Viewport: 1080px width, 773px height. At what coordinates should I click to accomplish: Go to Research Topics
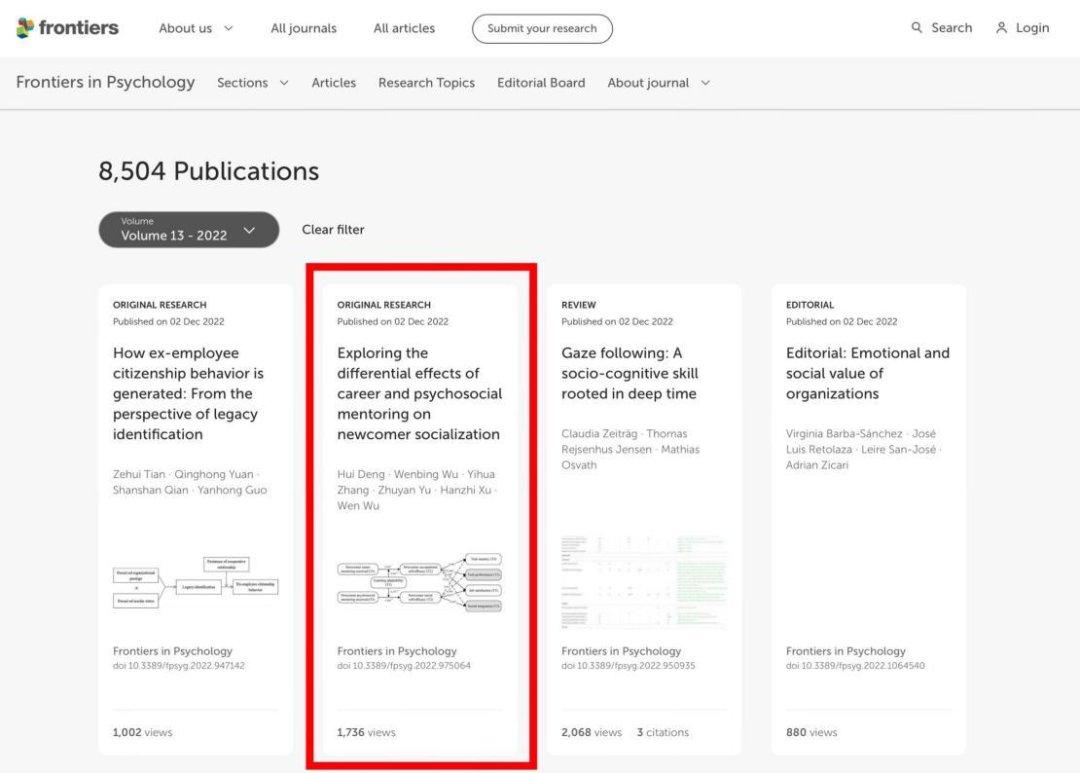point(426,83)
